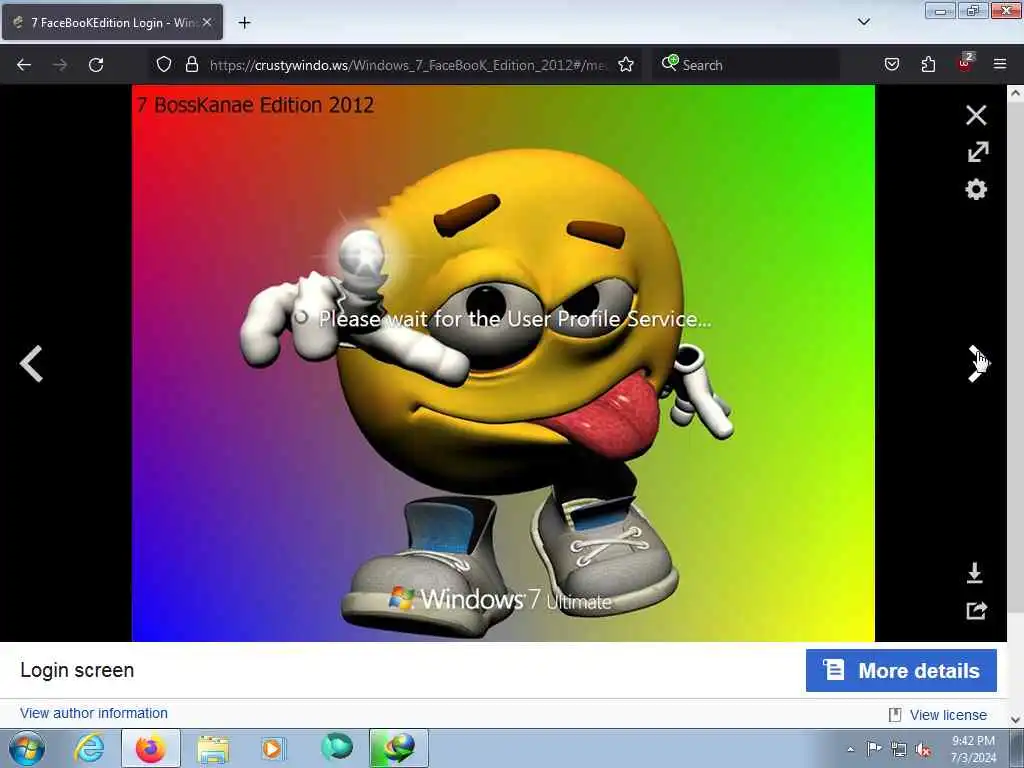This screenshot has width=1024, height=768.
Task: Open the Windows Start orb
Action: [27, 748]
